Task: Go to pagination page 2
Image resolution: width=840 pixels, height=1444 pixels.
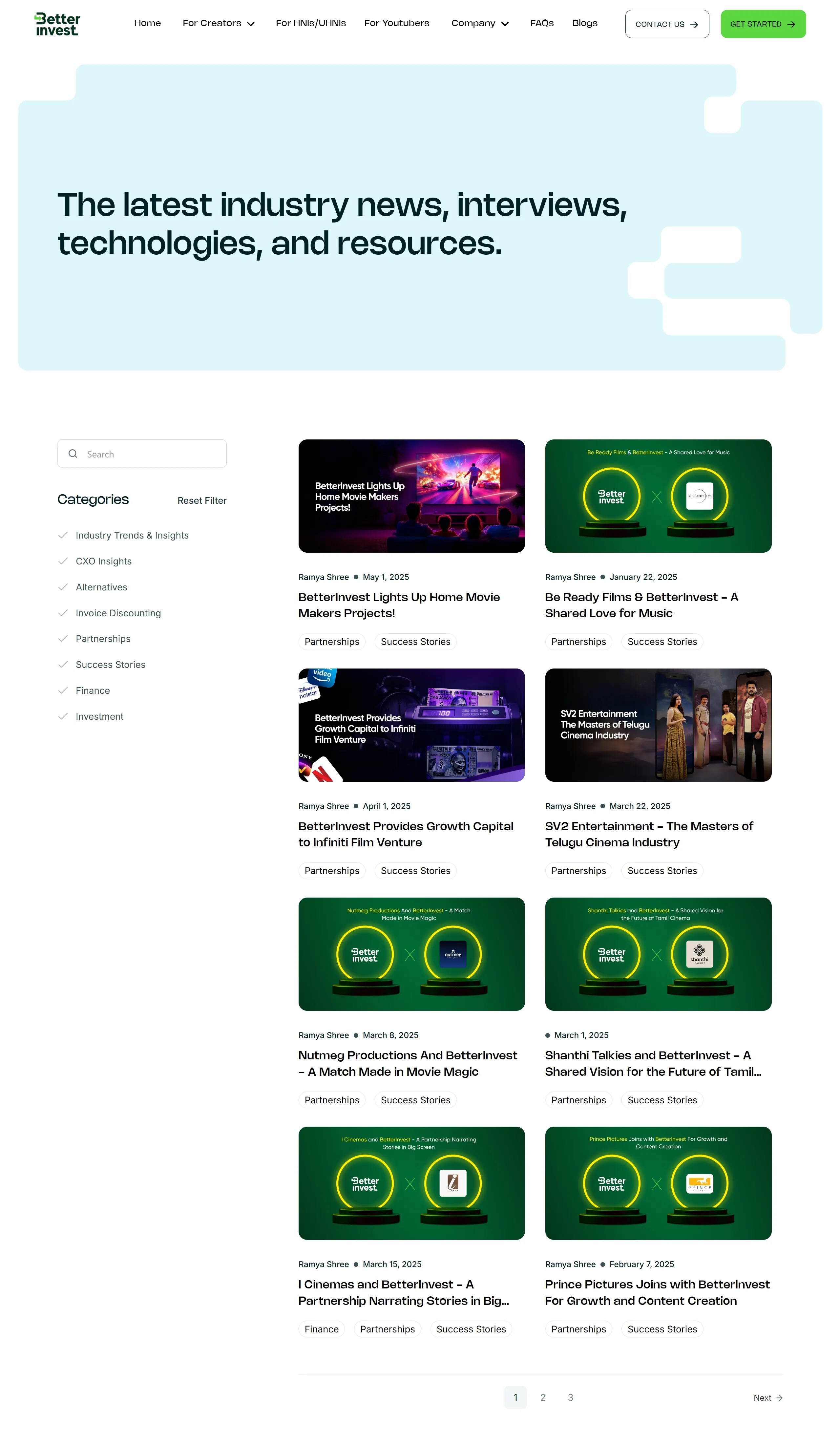Action: point(543,1397)
